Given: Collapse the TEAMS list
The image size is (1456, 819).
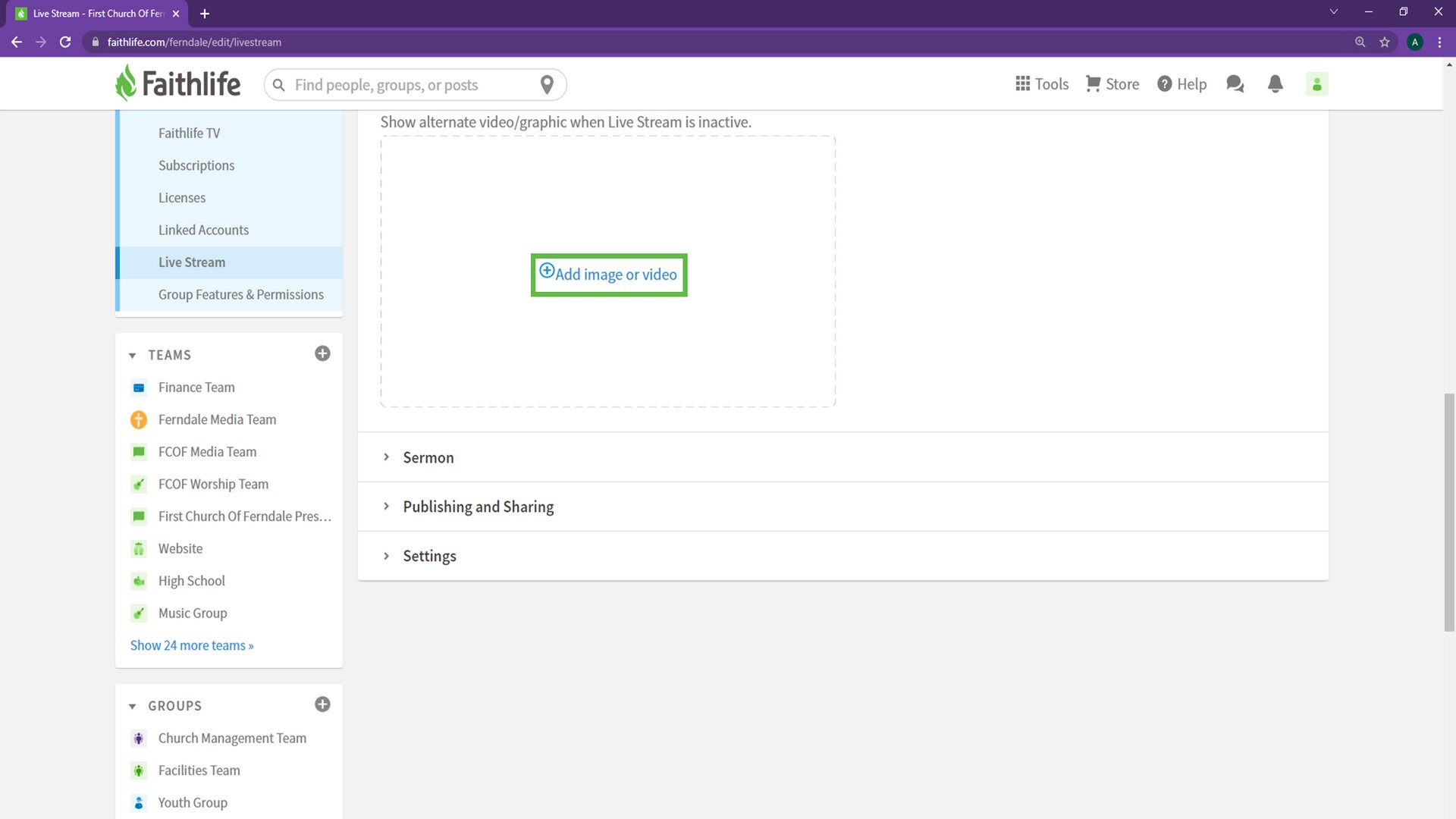Looking at the screenshot, I should pyautogui.click(x=133, y=356).
